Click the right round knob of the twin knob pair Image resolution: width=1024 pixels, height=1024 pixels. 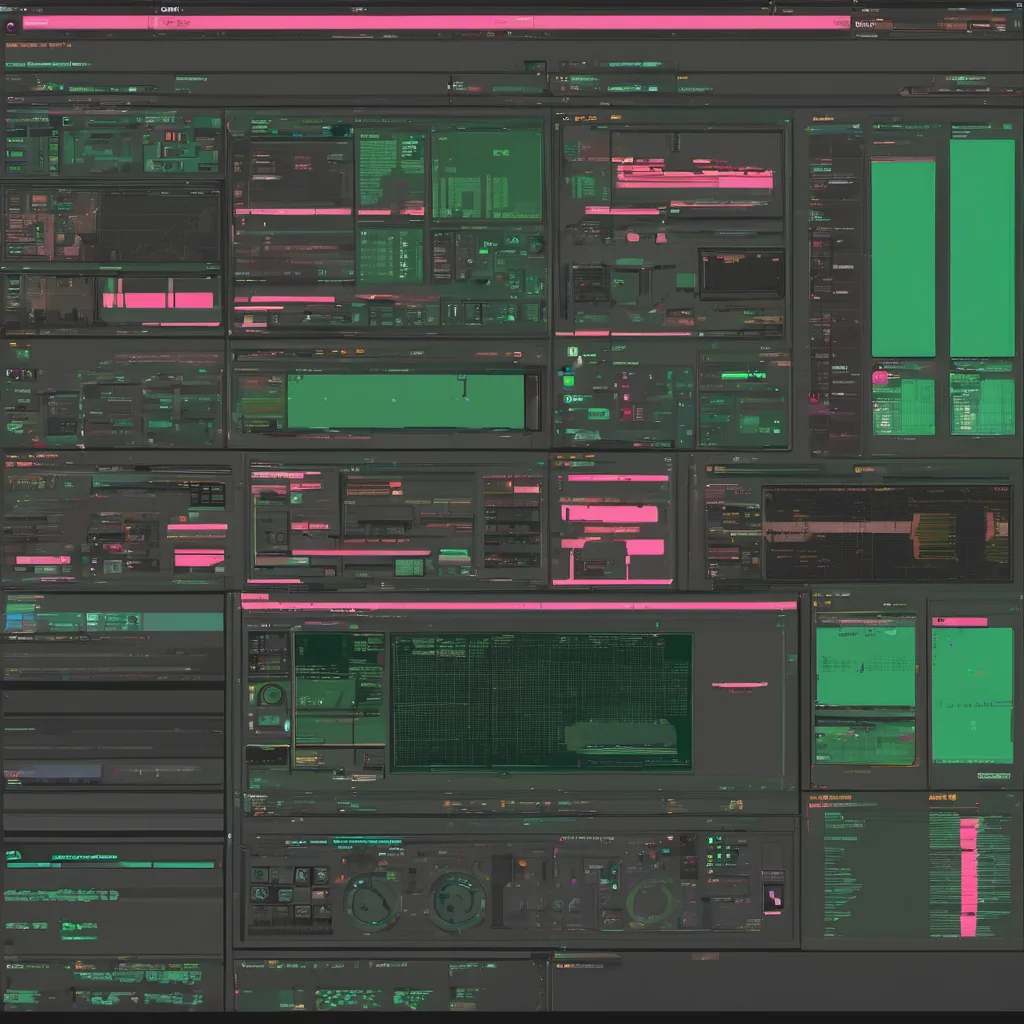458,900
